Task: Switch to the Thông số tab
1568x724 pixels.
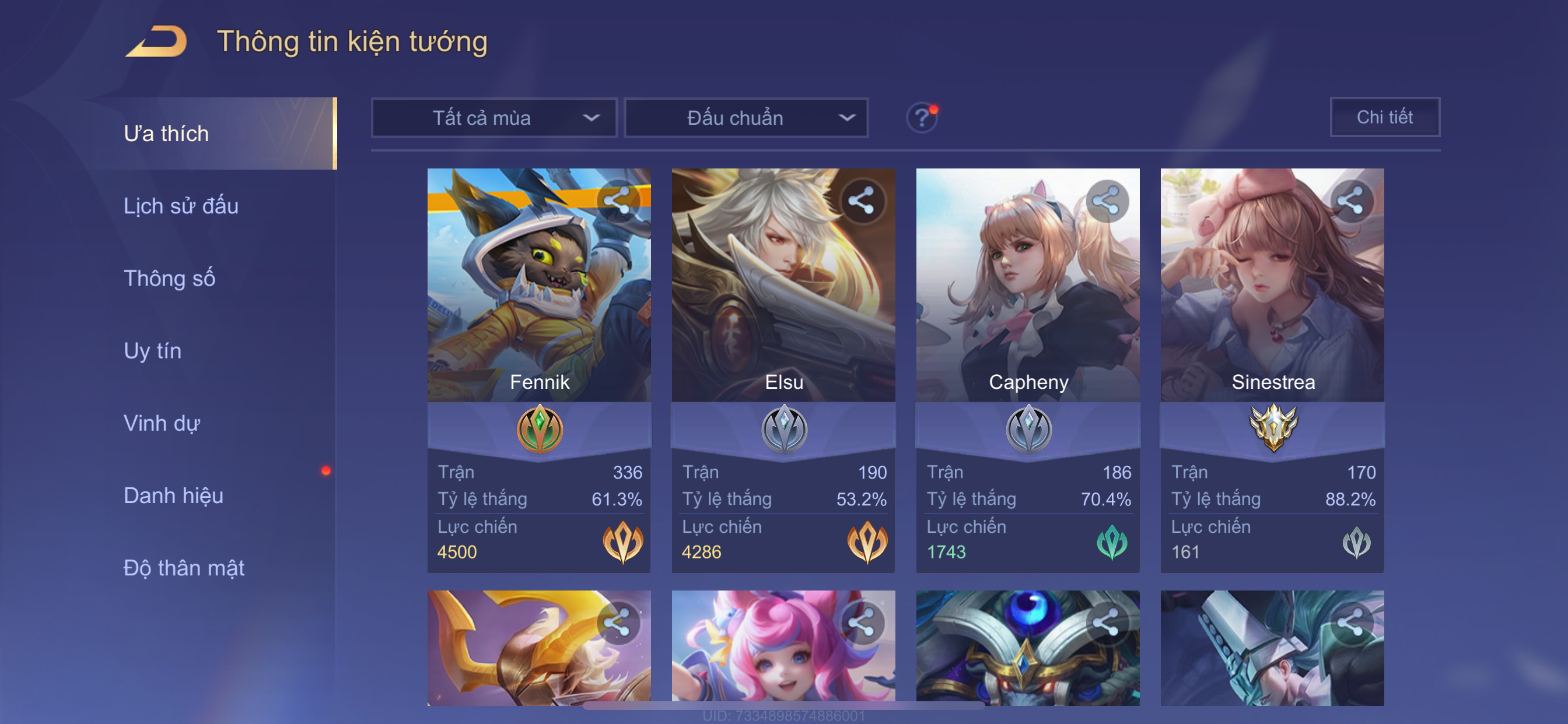Action: (x=169, y=279)
